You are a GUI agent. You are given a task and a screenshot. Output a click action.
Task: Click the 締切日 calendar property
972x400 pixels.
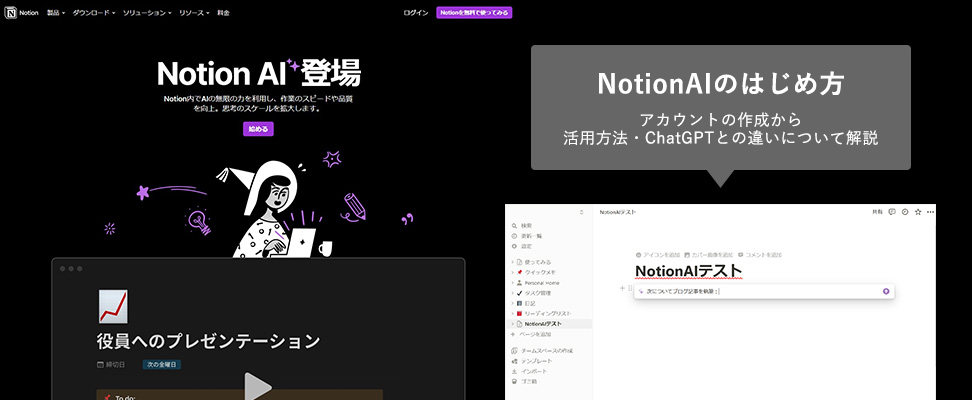click(112, 365)
